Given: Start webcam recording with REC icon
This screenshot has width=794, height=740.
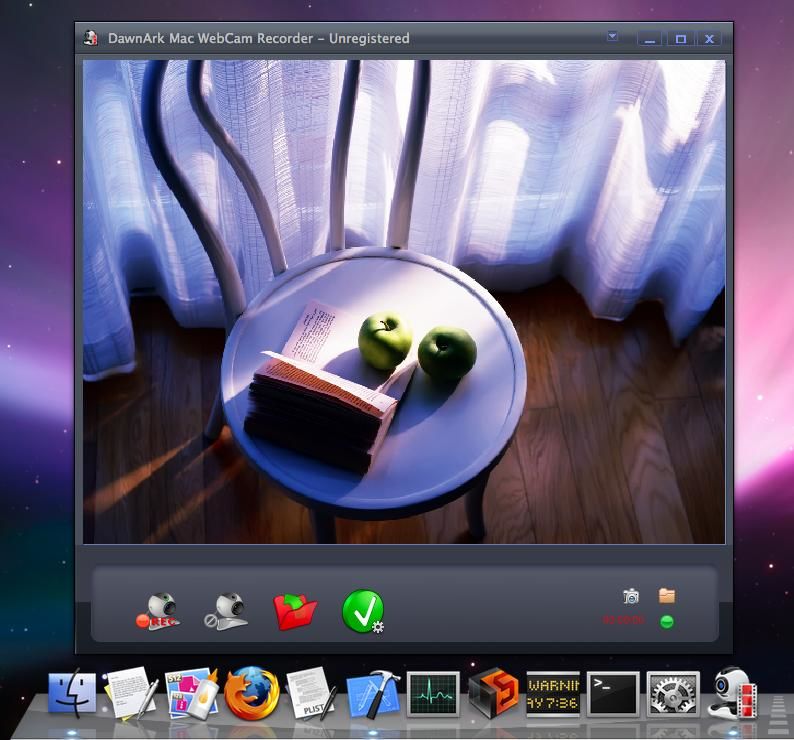Looking at the screenshot, I should (x=157, y=611).
